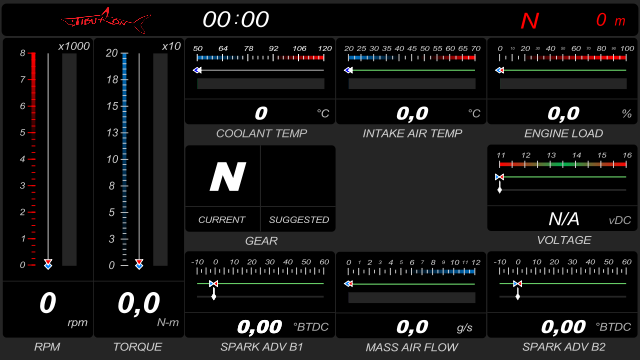Click the large N current gear display
Screen dimensions: 640x360
click(227, 176)
